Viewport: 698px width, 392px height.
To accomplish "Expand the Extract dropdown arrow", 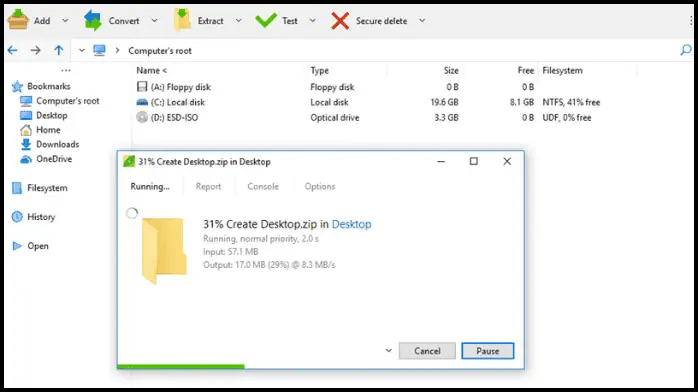I will (239, 20).
